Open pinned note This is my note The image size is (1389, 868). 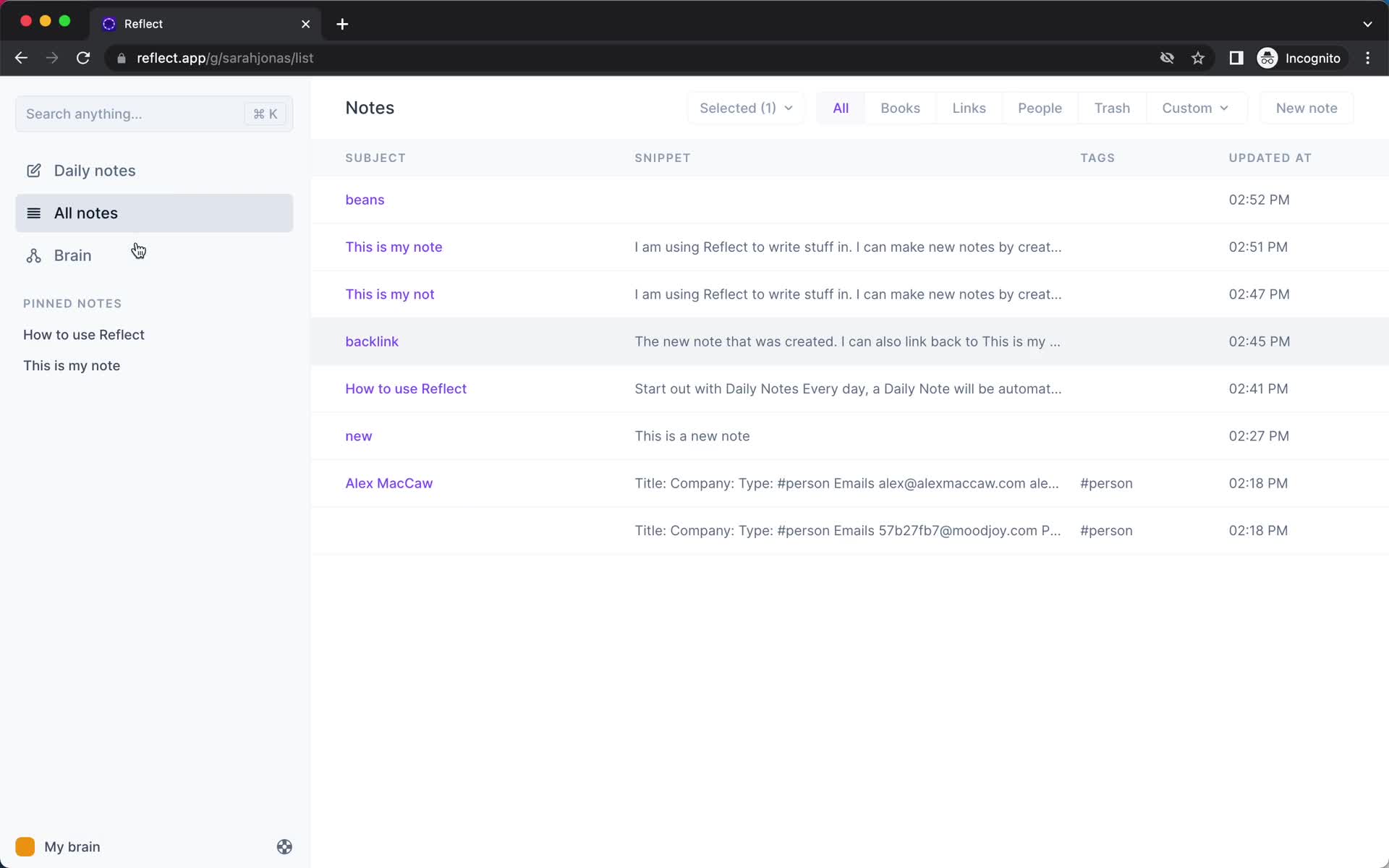click(72, 366)
